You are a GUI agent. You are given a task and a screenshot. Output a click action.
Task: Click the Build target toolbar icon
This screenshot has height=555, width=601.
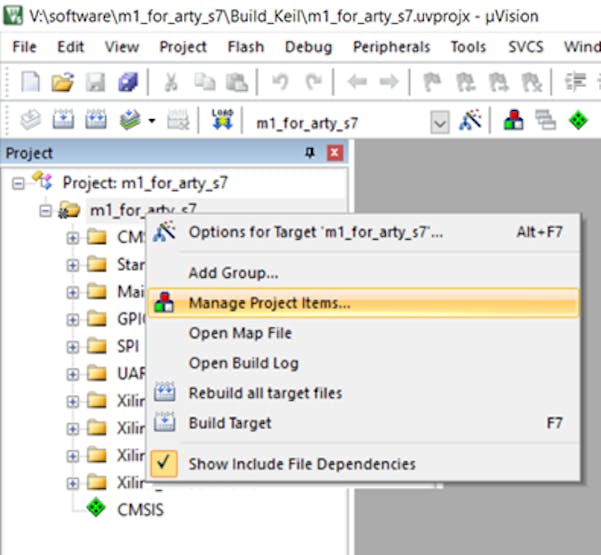click(63, 120)
